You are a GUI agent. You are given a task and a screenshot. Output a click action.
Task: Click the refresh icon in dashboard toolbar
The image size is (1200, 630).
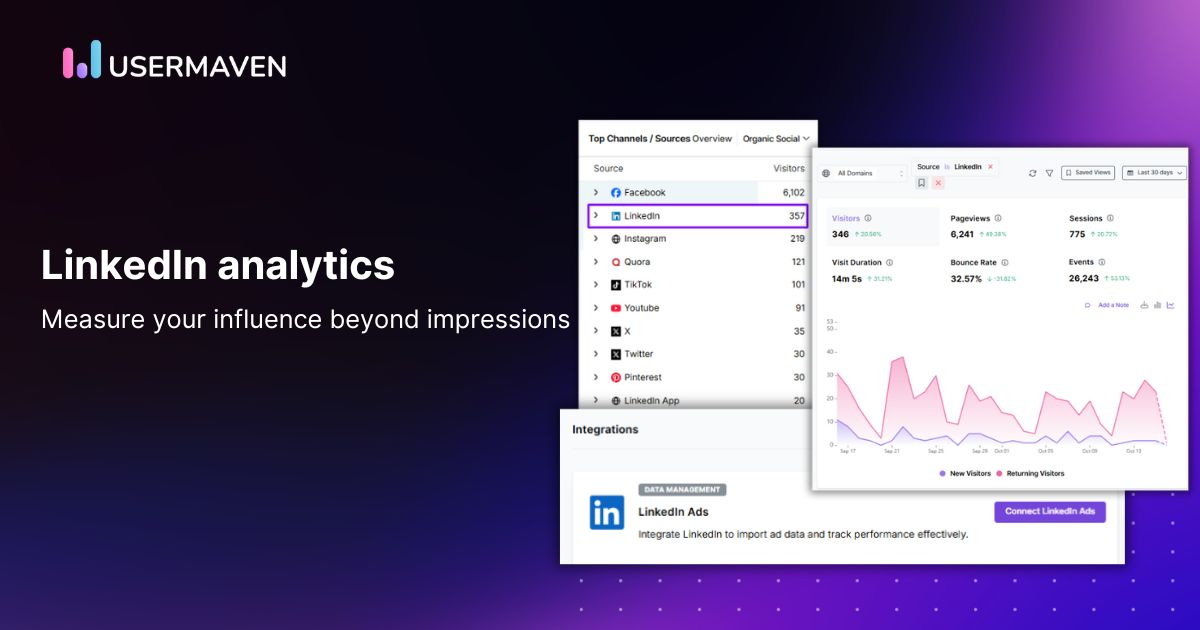[1032, 173]
